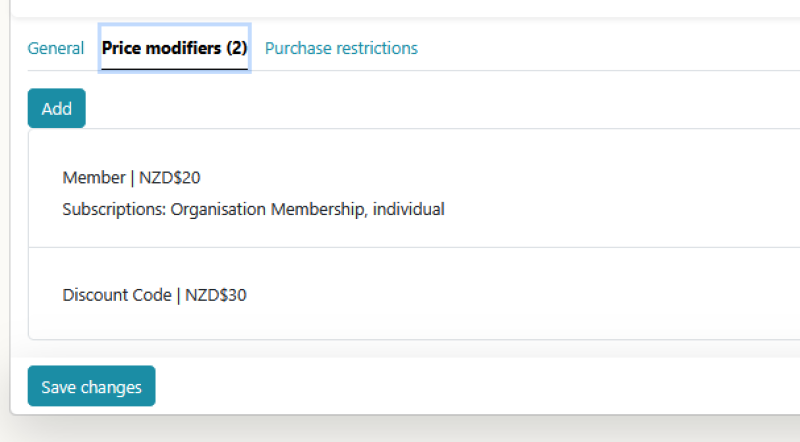The width and height of the screenshot is (800, 442).
Task: Click the word changes on Save button
Action: point(114,387)
